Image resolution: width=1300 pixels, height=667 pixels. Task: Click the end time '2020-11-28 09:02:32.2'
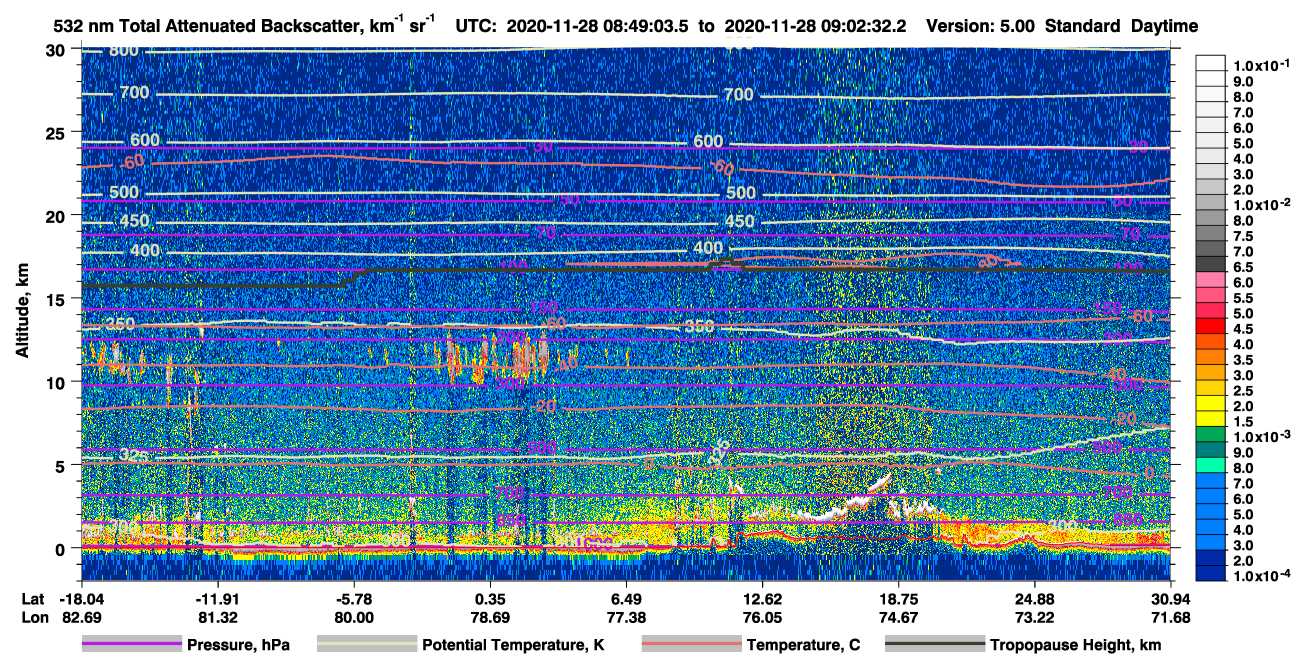pos(816,26)
